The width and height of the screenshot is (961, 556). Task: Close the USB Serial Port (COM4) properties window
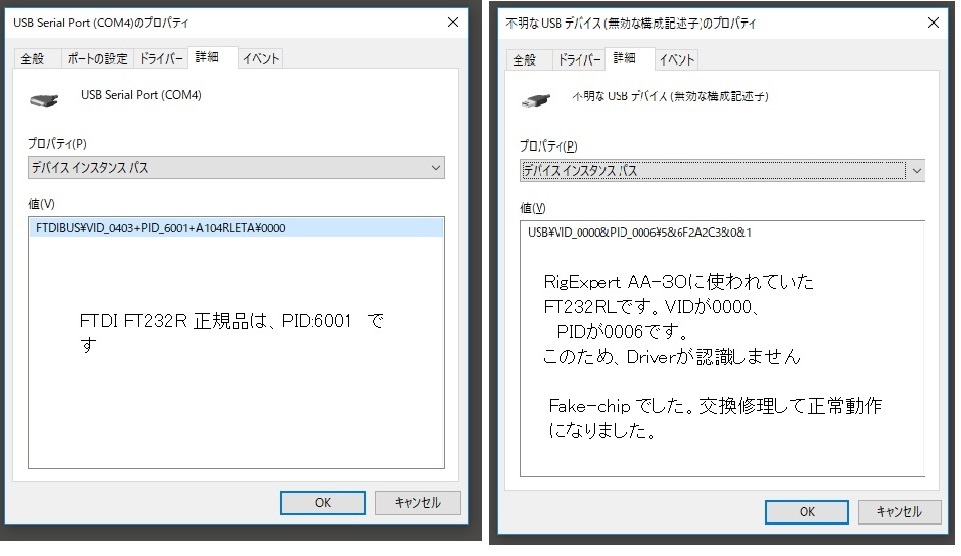[453, 22]
